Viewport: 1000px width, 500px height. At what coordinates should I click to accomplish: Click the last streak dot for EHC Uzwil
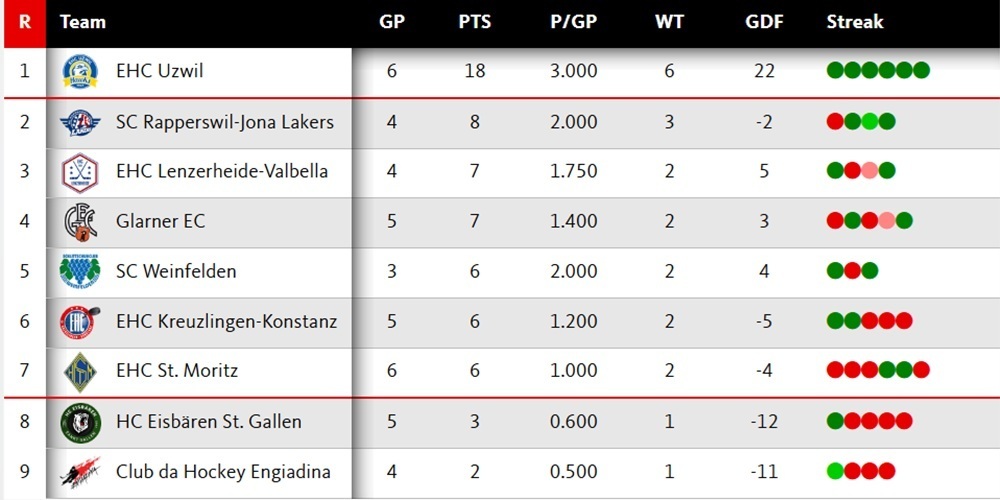tap(921, 70)
